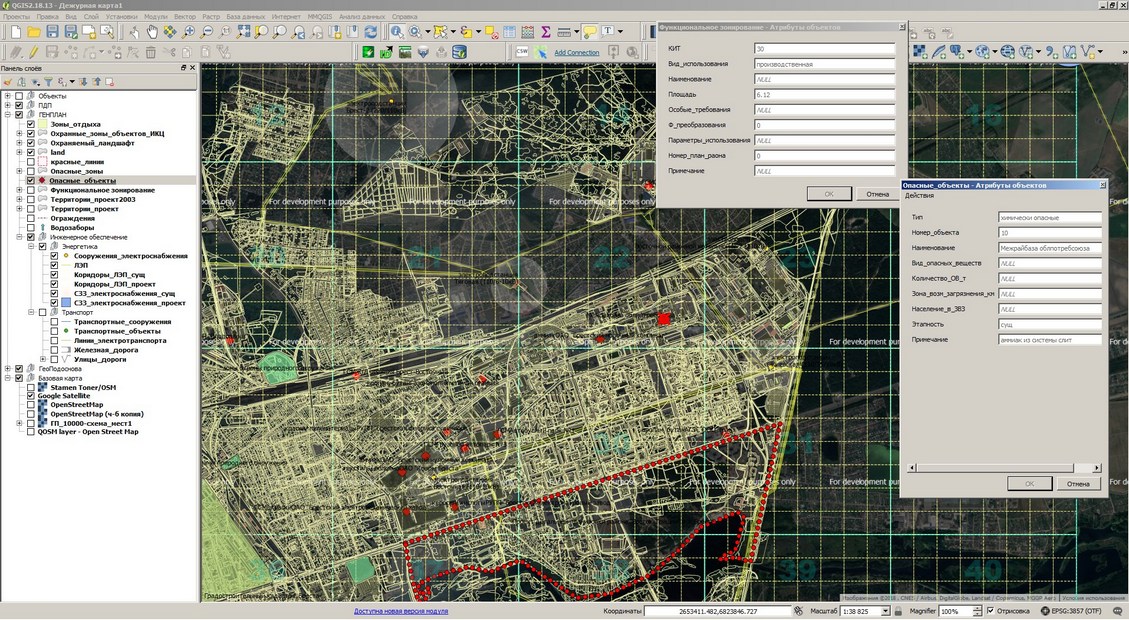Open the Масштаб scale dropdown

(886, 611)
